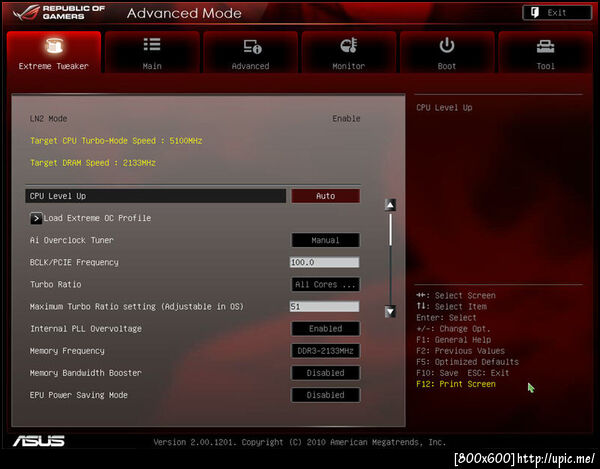The image size is (600, 469).
Task: Click the Main tab list icon
Action: pos(152,44)
